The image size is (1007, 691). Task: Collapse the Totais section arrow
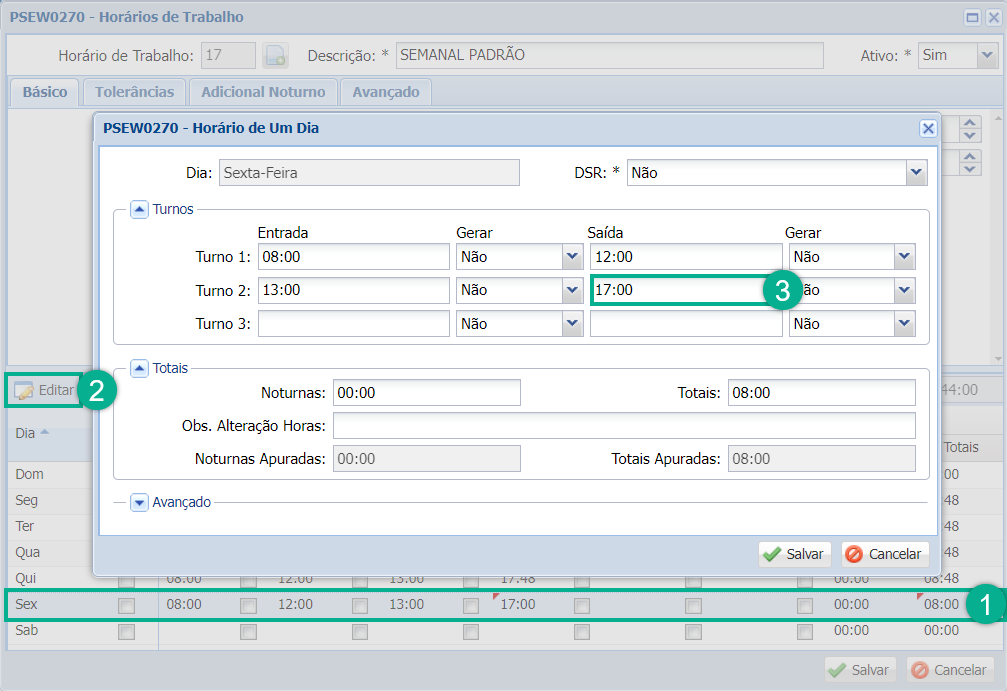click(139, 368)
